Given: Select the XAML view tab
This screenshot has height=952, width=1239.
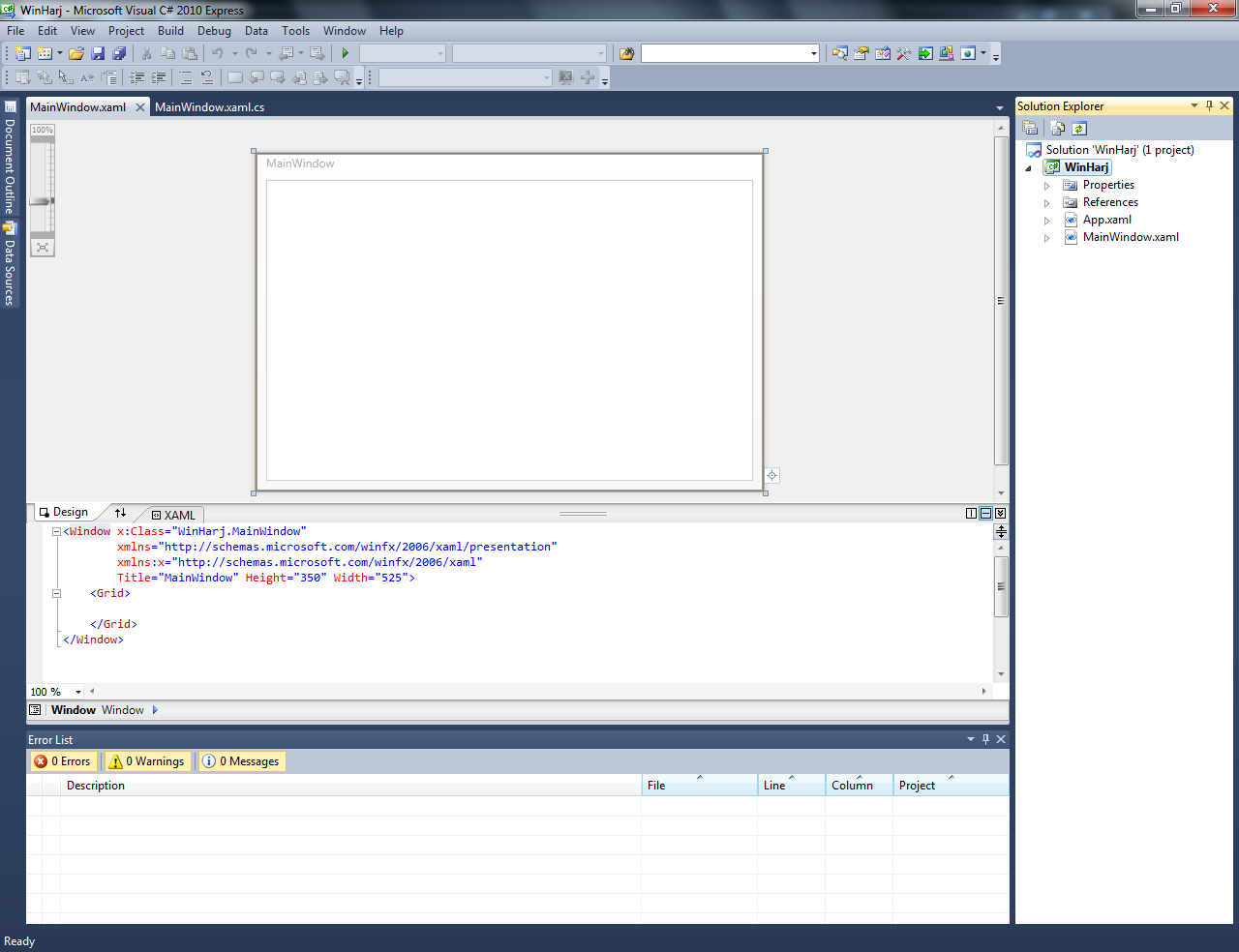Looking at the screenshot, I should pyautogui.click(x=173, y=515).
